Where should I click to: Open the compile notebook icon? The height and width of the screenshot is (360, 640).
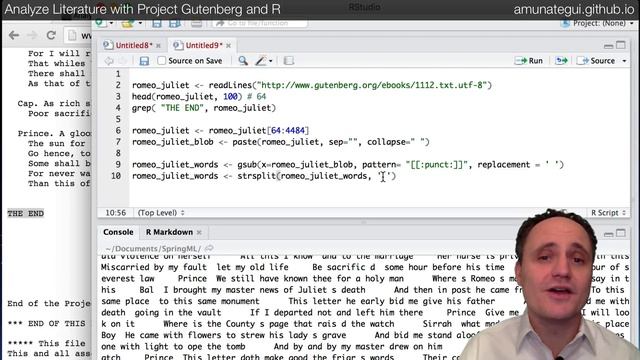pos(289,61)
